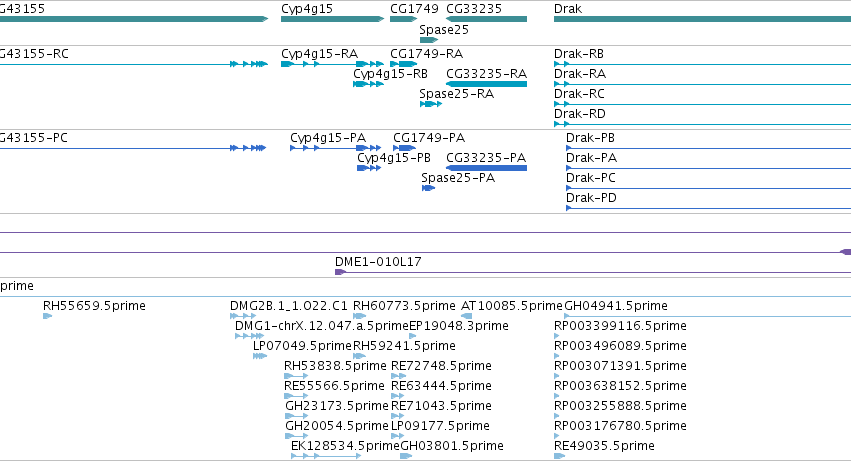Select the Drak-PC protein label

pos(590,178)
